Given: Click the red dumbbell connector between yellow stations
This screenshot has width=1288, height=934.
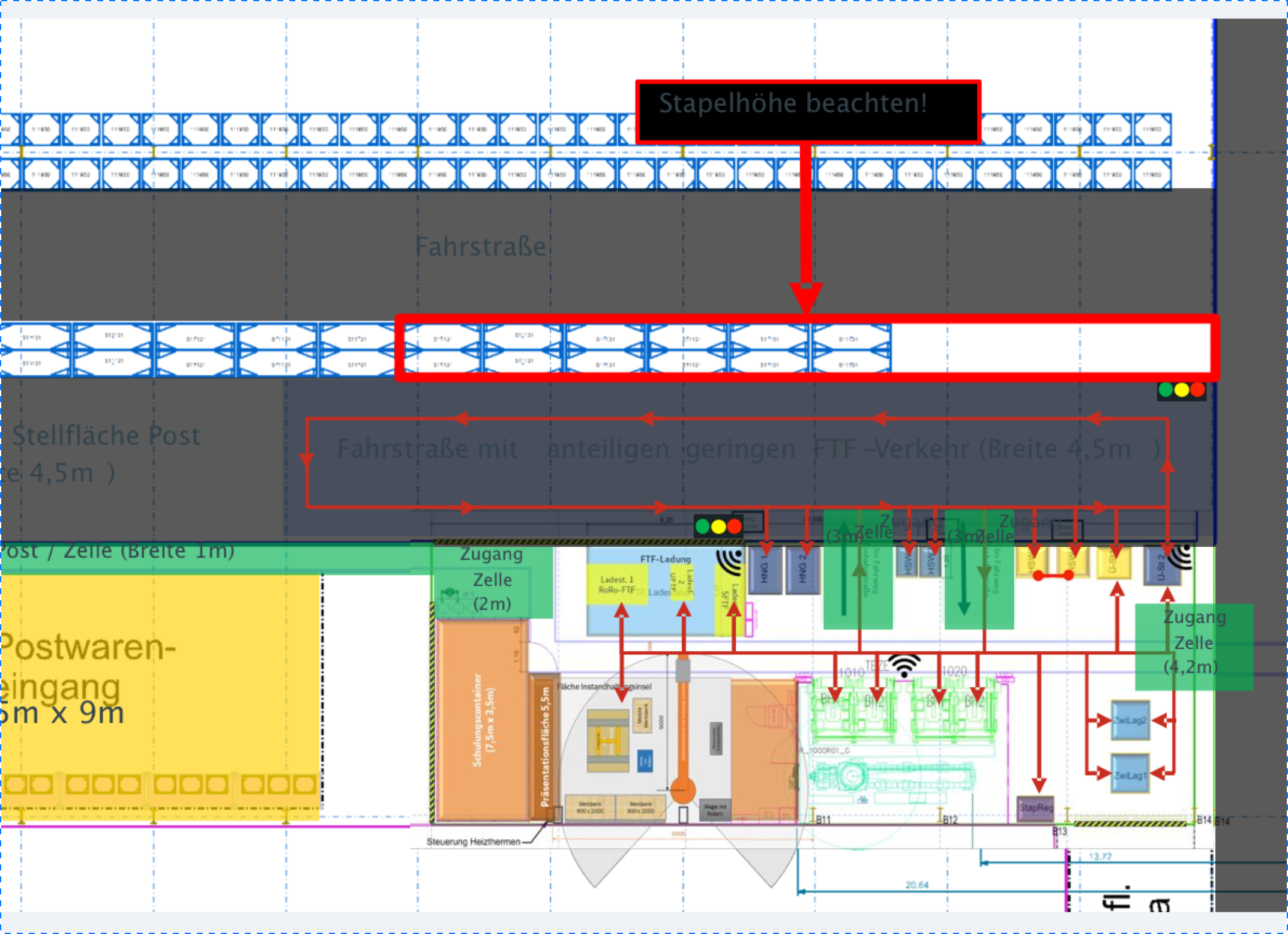Looking at the screenshot, I should click(1053, 576).
